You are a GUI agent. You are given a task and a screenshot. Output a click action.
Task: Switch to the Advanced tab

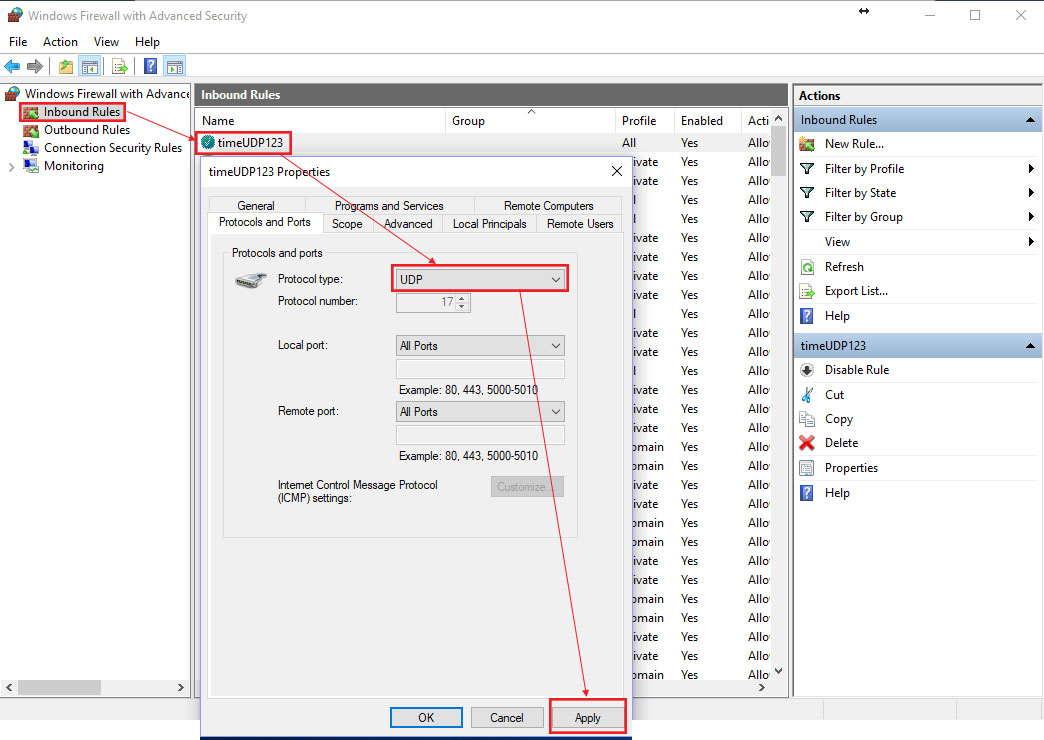(x=408, y=224)
